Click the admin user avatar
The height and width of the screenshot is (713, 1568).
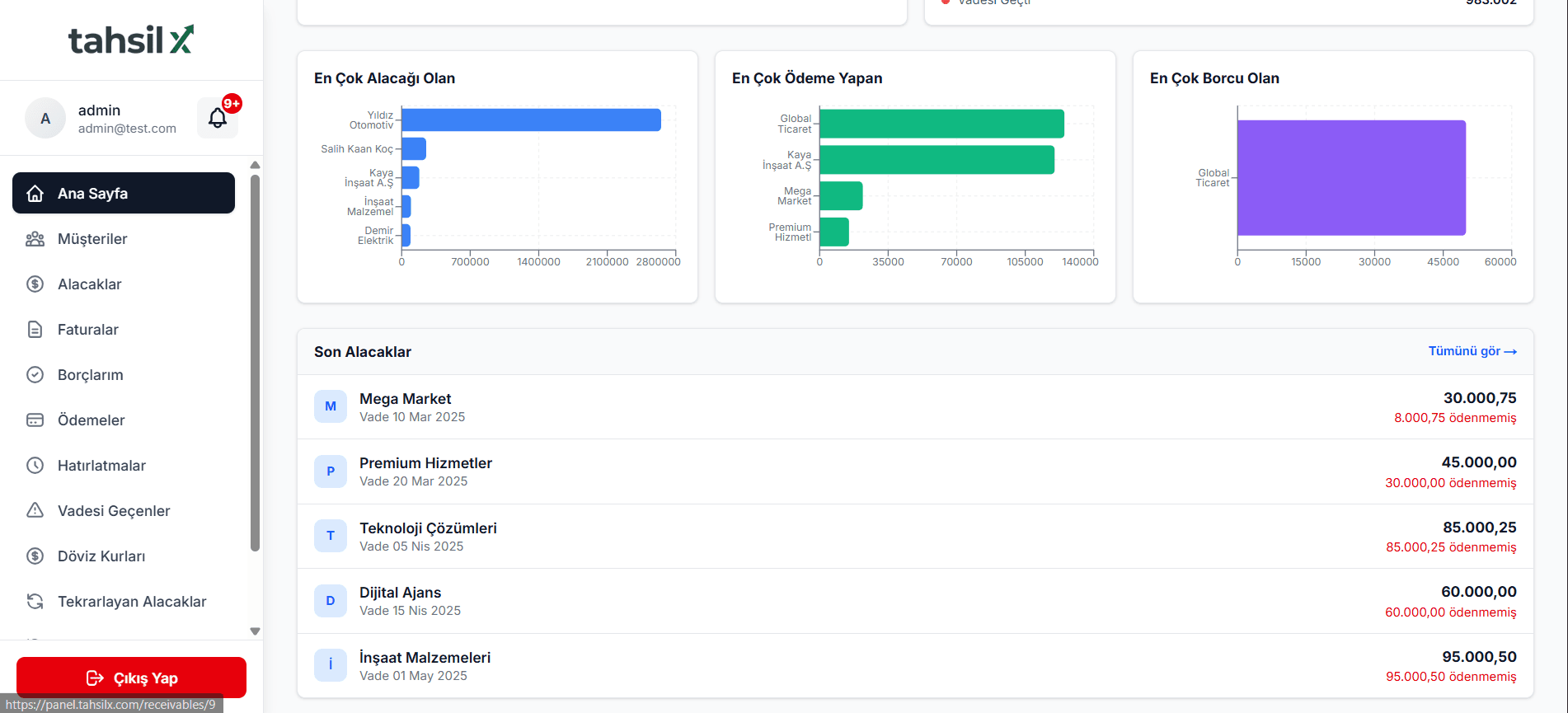[45, 119]
